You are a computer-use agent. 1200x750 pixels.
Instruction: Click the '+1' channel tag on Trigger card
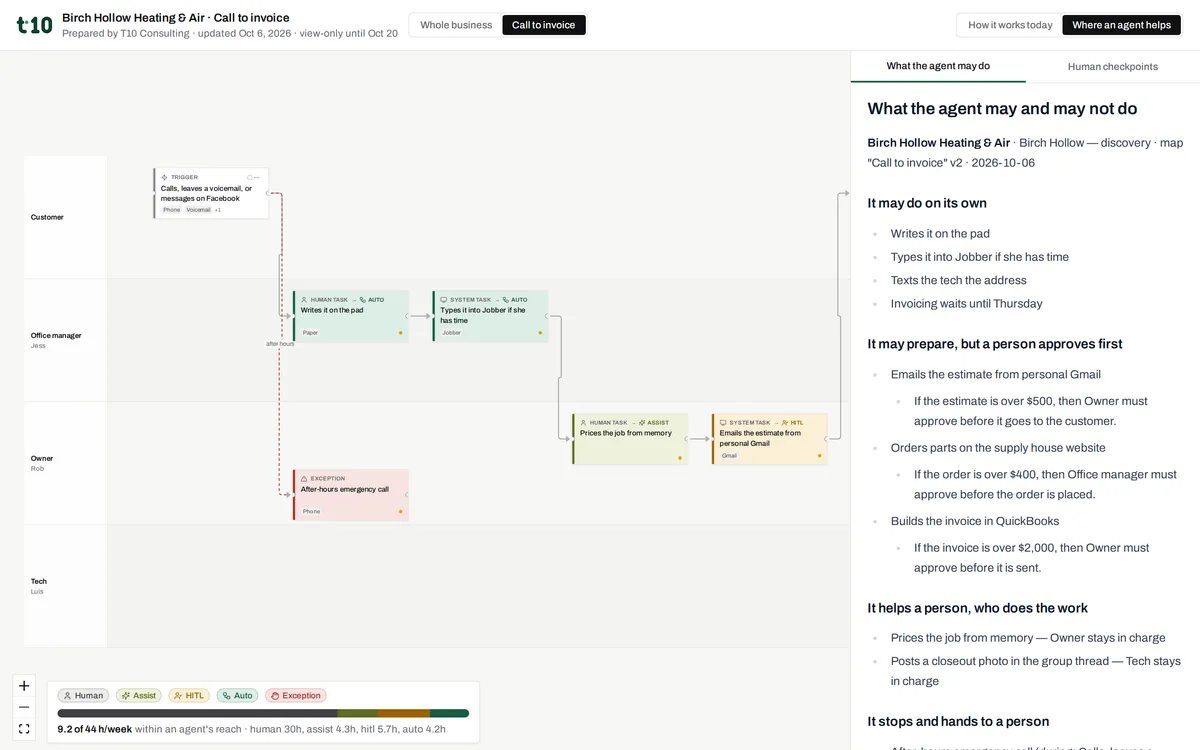218,210
